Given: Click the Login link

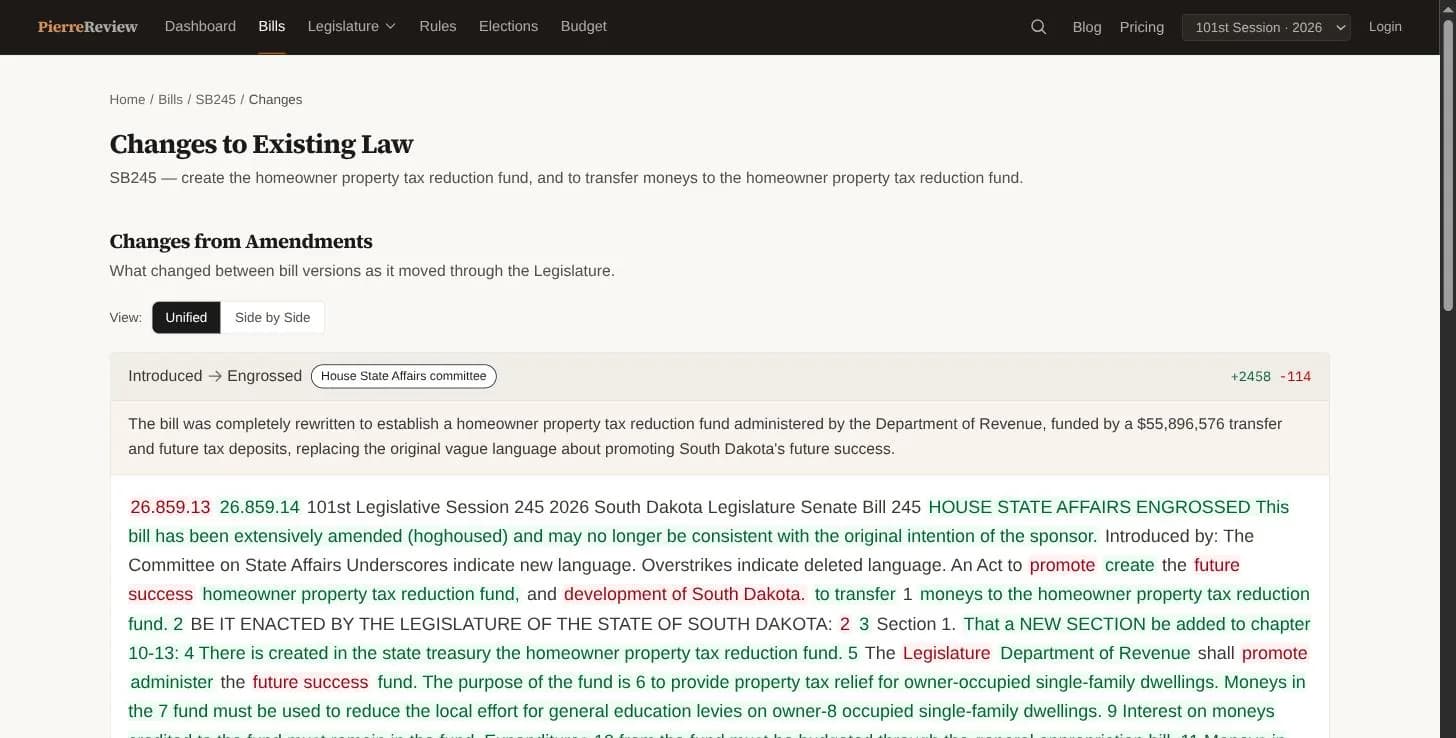Looking at the screenshot, I should point(1385,27).
